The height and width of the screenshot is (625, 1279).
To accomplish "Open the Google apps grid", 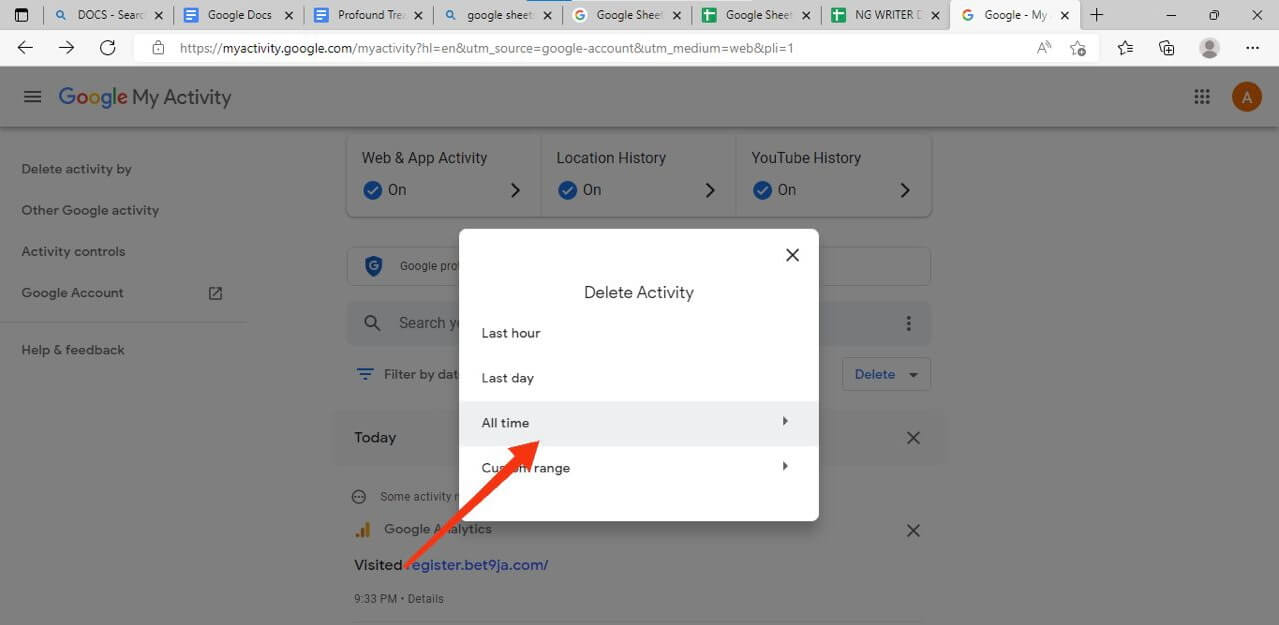I will 1202,96.
